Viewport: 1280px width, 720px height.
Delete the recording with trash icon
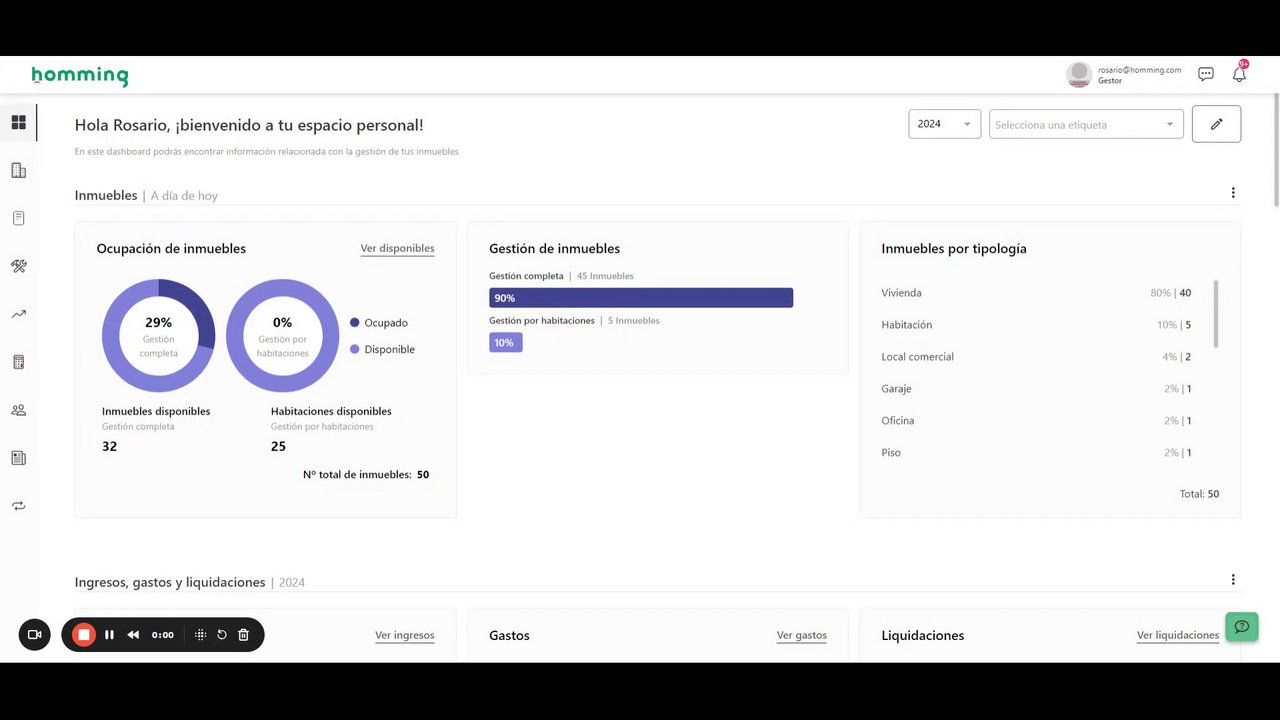click(243, 635)
